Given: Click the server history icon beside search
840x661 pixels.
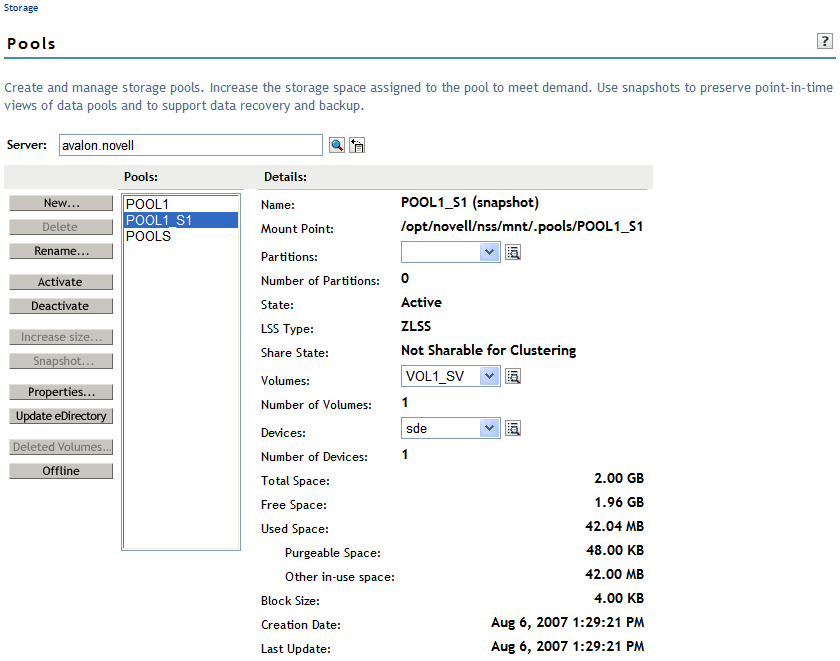Looking at the screenshot, I should [x=357, y=146].
